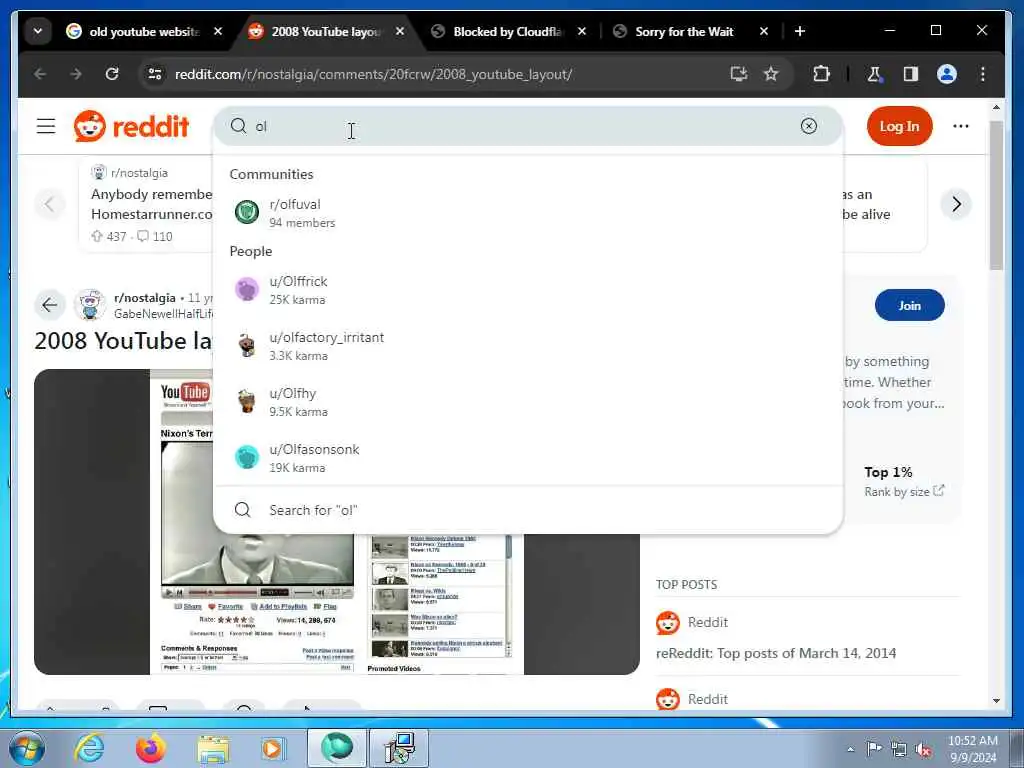Screen dimensions: 1024x768
Task: Bookmark this page with the star
Action: click(771, 74)
